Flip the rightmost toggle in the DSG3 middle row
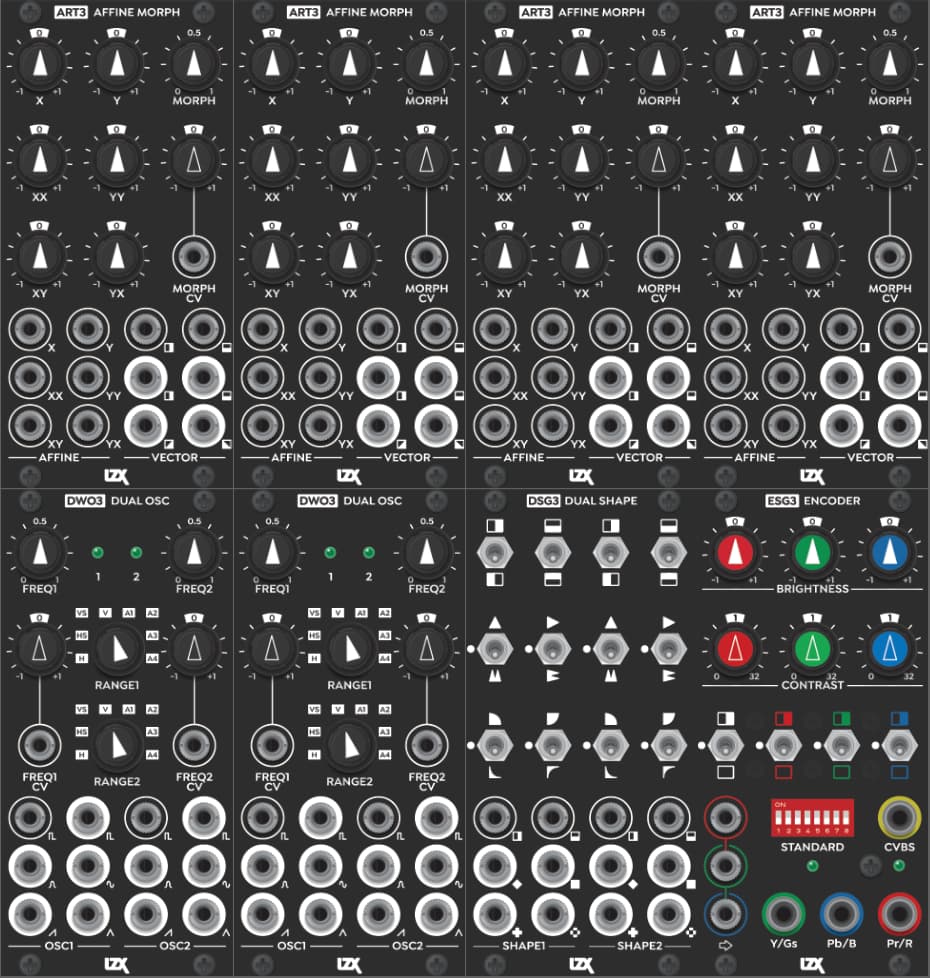This screenshot has height=978, width=930. tap(669, 649)
